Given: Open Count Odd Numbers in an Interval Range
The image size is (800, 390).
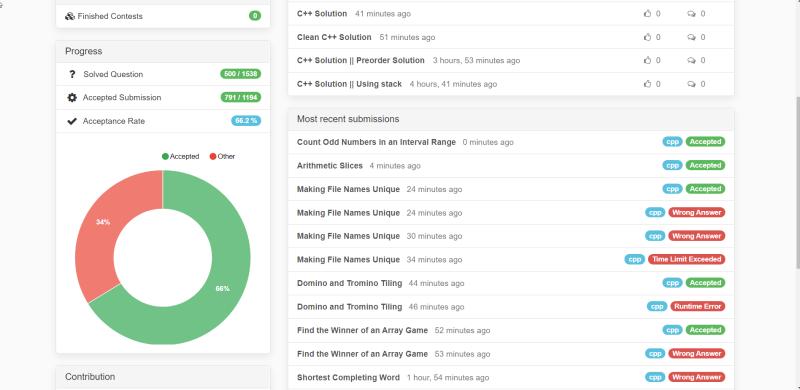Looking at the screenshot, I should [x=376, y=142].
